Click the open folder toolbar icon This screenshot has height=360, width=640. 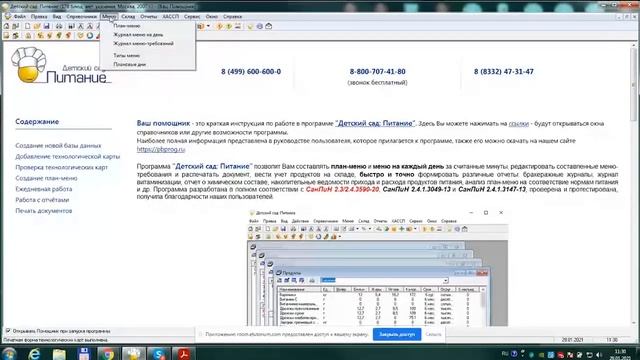point(37,26)
